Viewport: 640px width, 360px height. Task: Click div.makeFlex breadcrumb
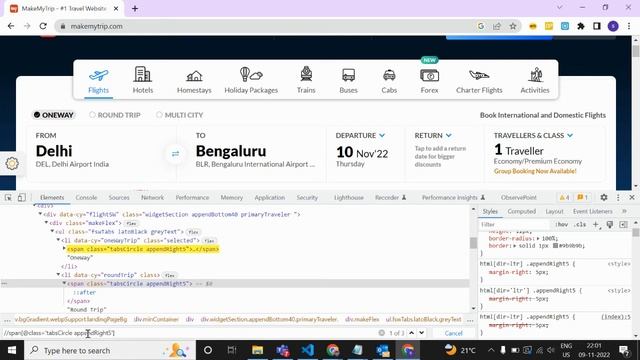(x=362, y=320)
